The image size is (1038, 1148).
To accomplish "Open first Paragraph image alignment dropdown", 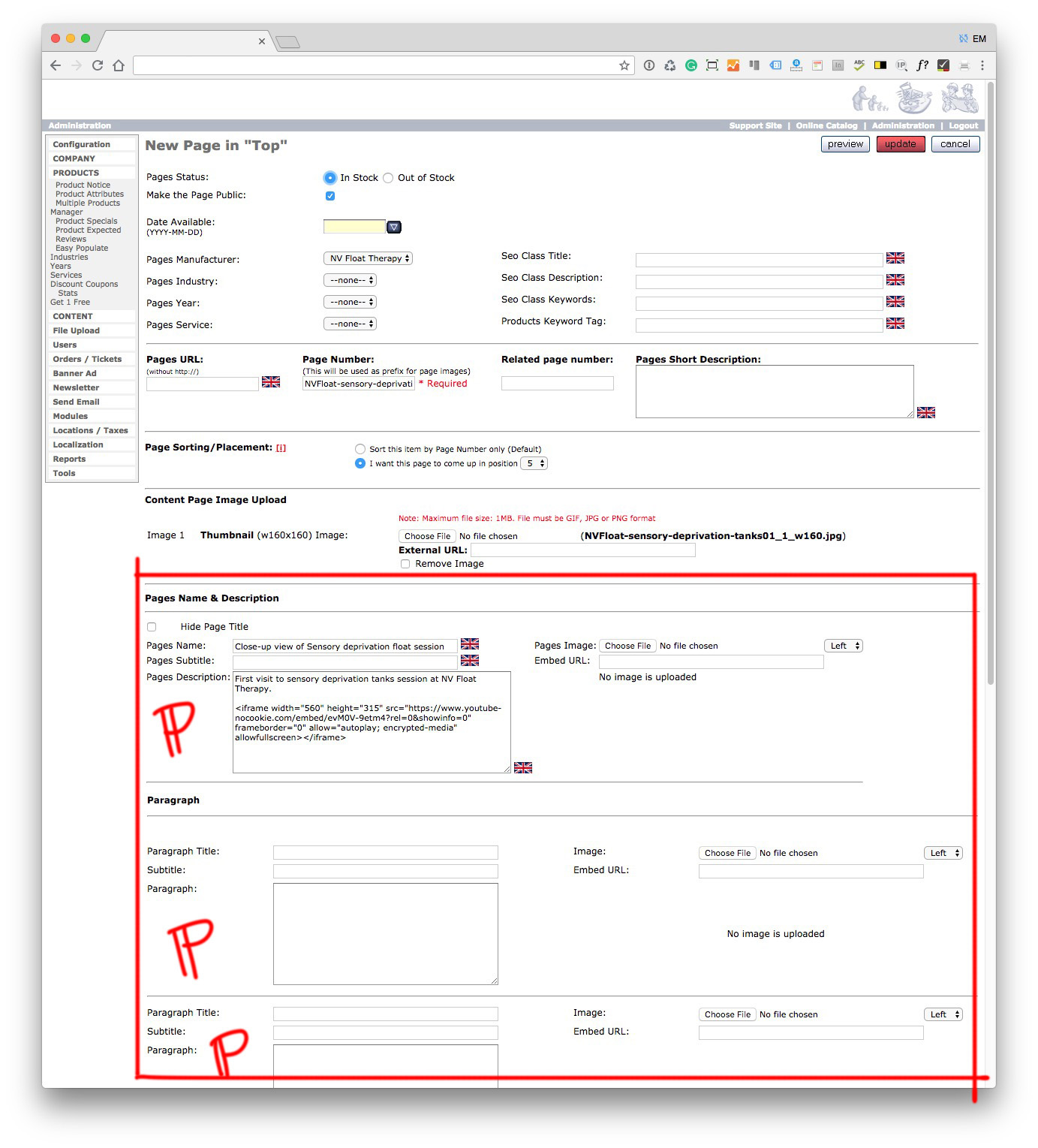I will 943,853.
